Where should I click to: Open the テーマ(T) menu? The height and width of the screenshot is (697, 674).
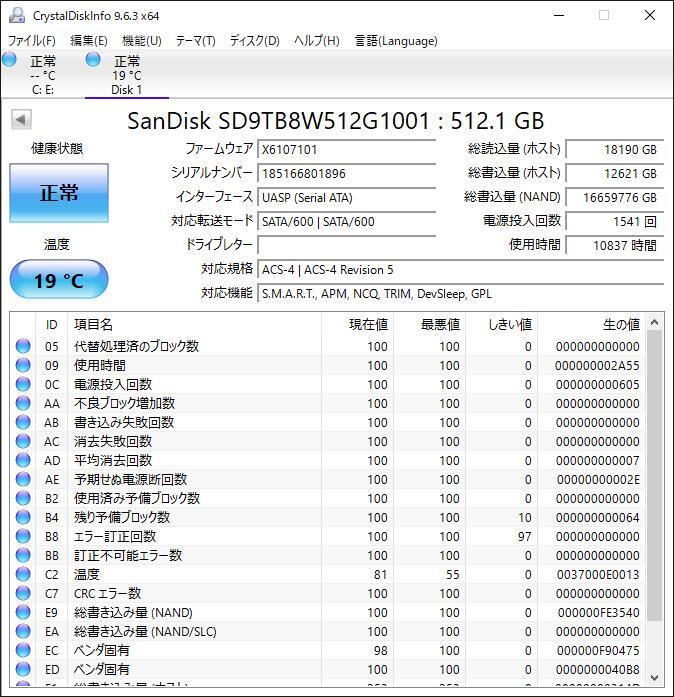point(195,41)
